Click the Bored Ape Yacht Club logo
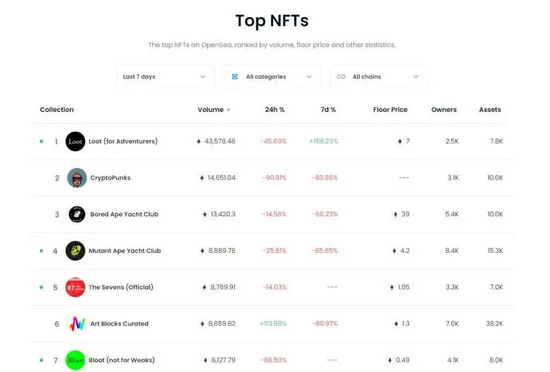This screenshot has width=550, height=372. click(x=77, y=214)
